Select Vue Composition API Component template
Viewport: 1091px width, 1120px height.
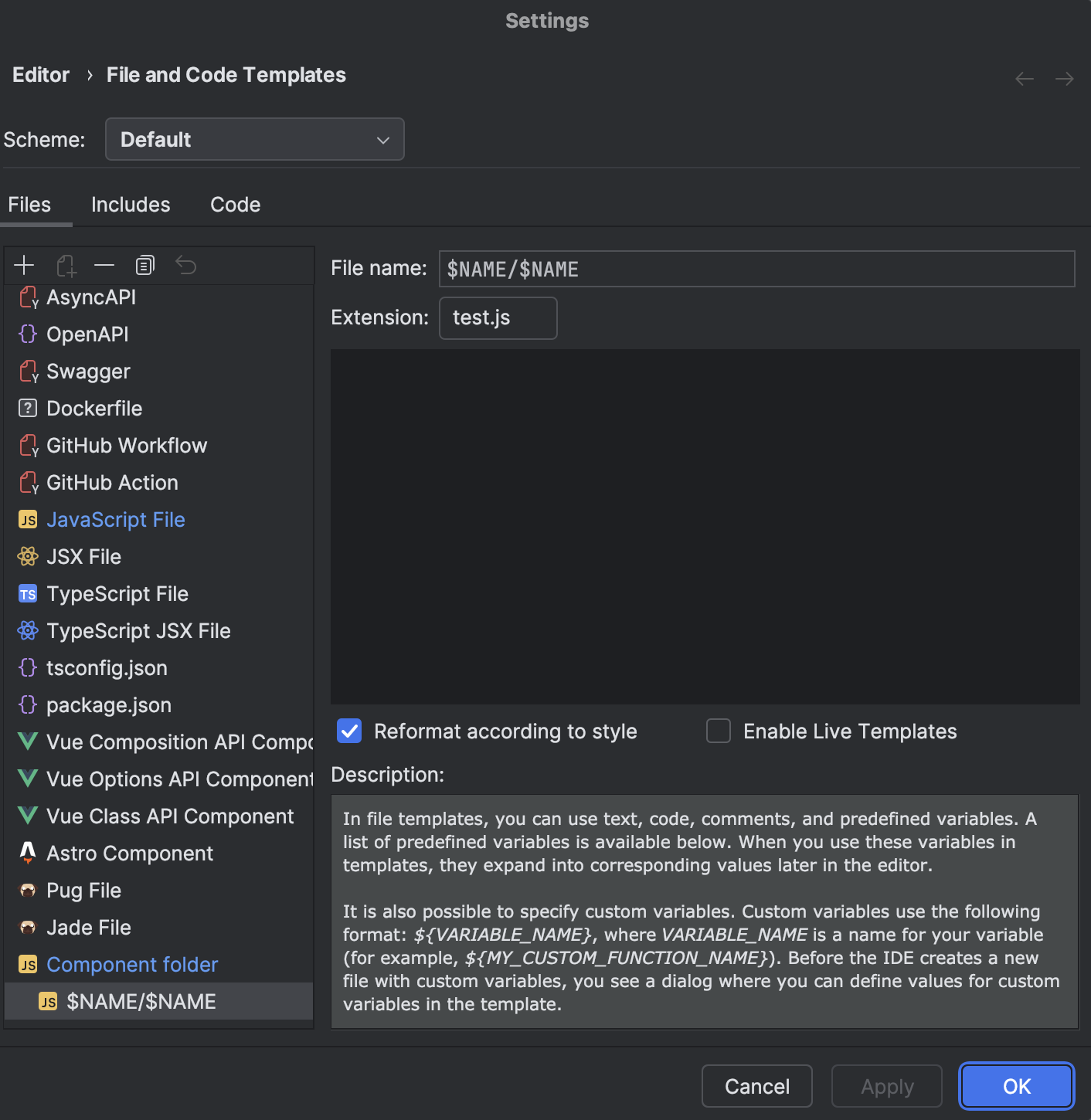pos(158,742)
